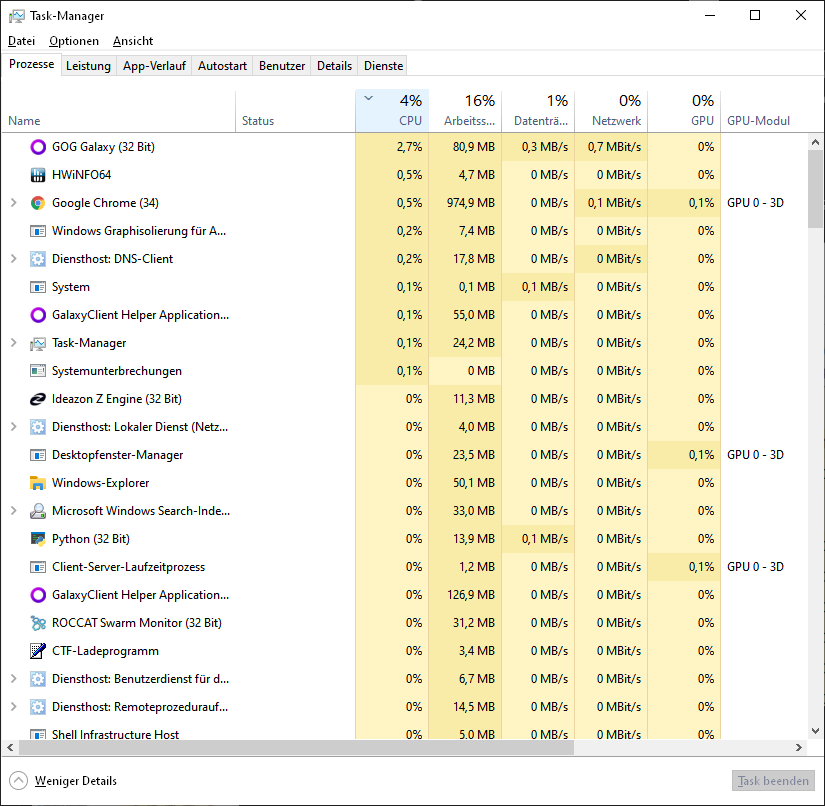Click the Task beenden button

tap(773, 781)
